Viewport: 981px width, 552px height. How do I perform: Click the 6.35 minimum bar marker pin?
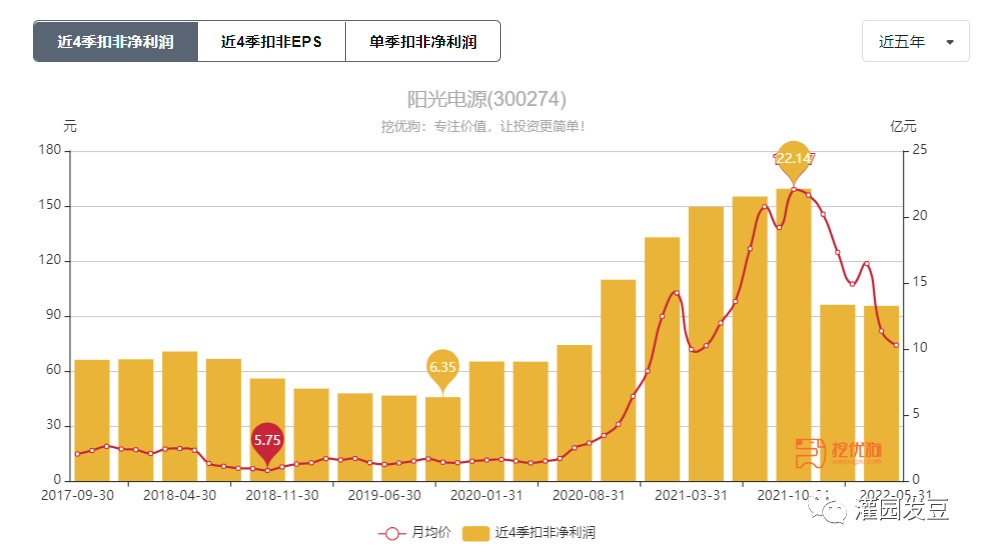tap(443, 369)
